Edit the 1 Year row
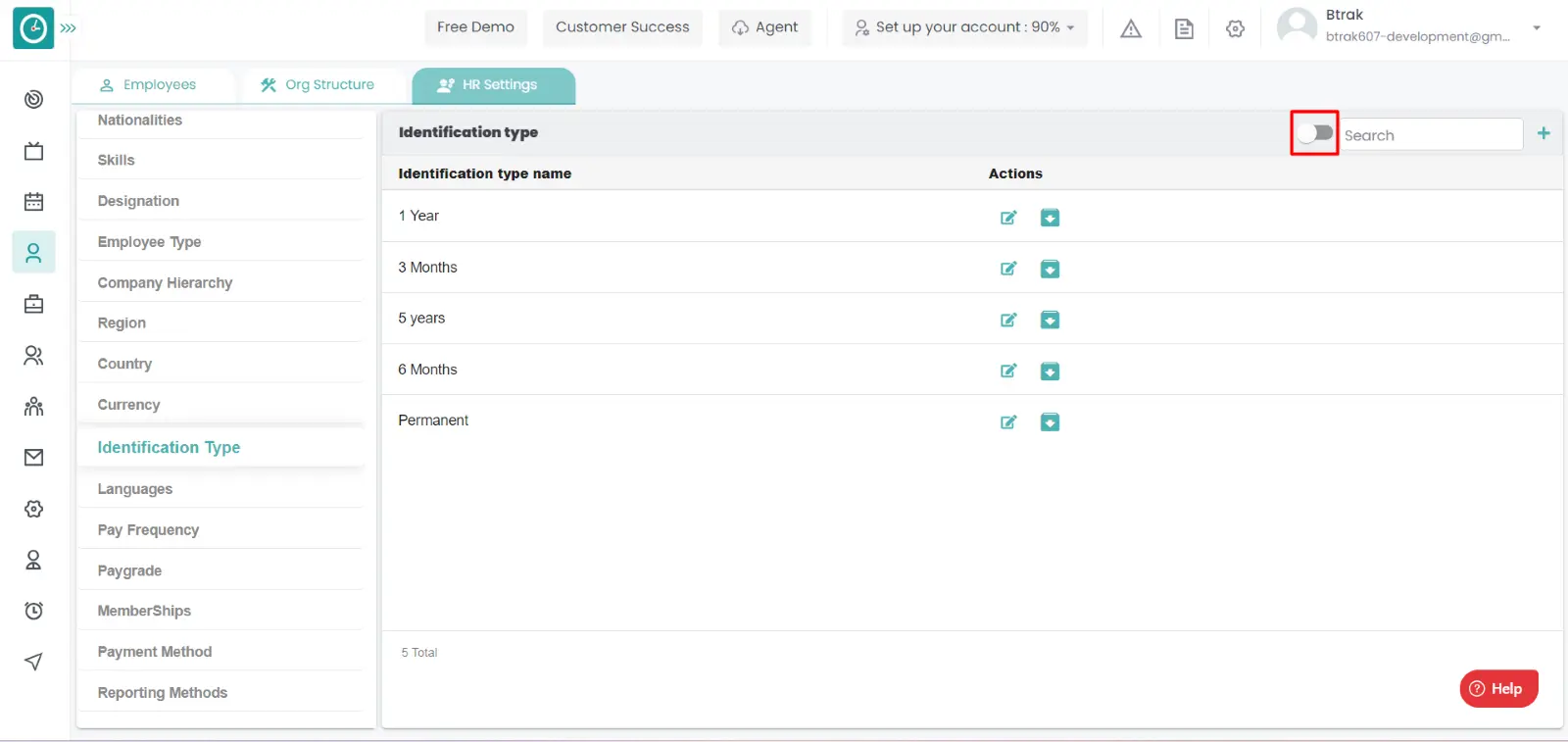 point(1008,218)
